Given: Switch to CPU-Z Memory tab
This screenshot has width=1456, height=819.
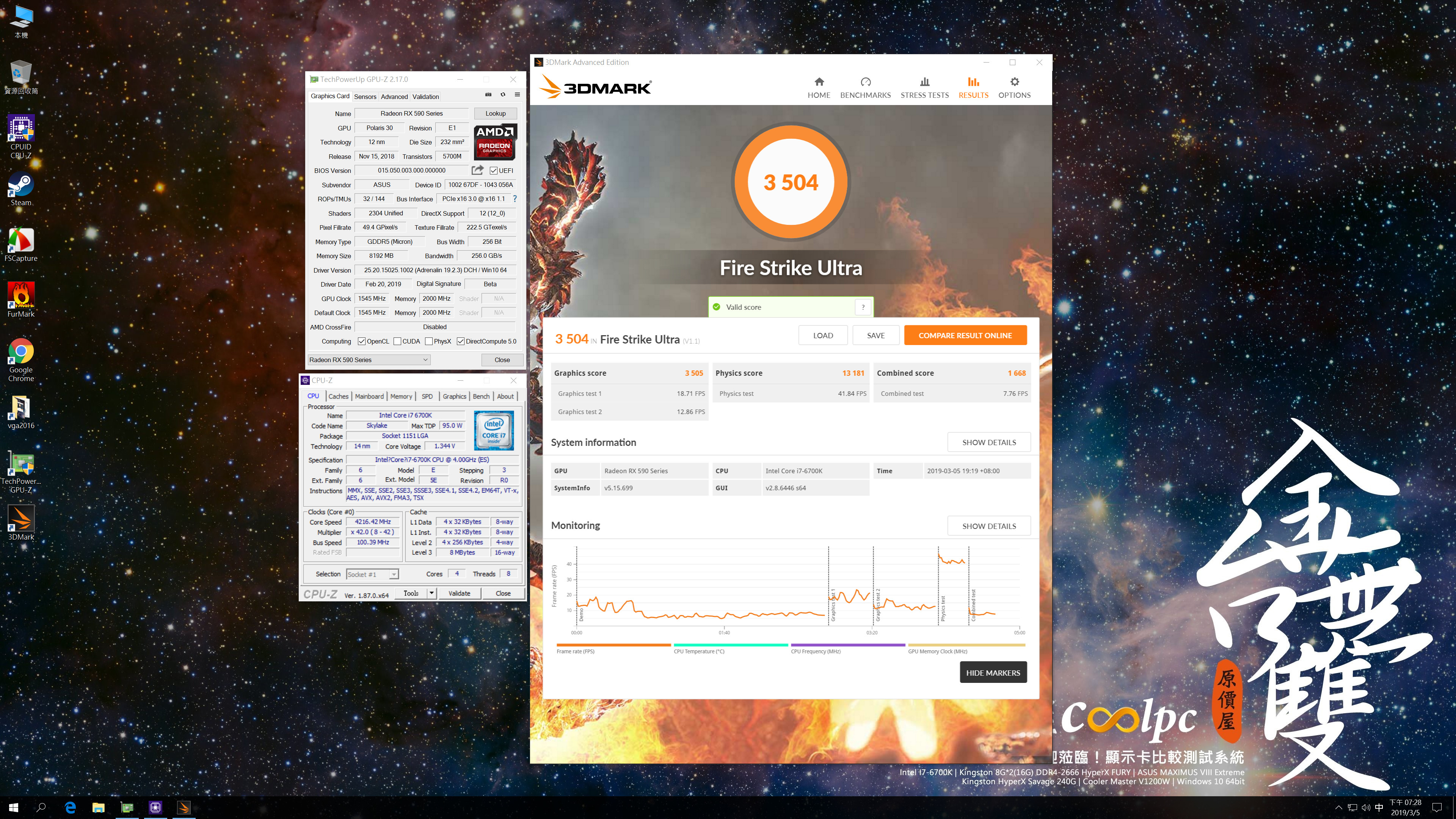Looking at the screenshot, I should click(x=401, y=396).
